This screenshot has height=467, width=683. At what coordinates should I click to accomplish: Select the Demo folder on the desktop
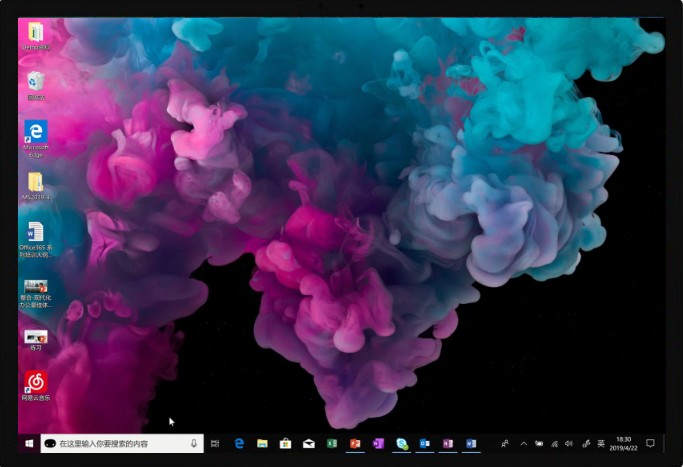pos(36,36)
